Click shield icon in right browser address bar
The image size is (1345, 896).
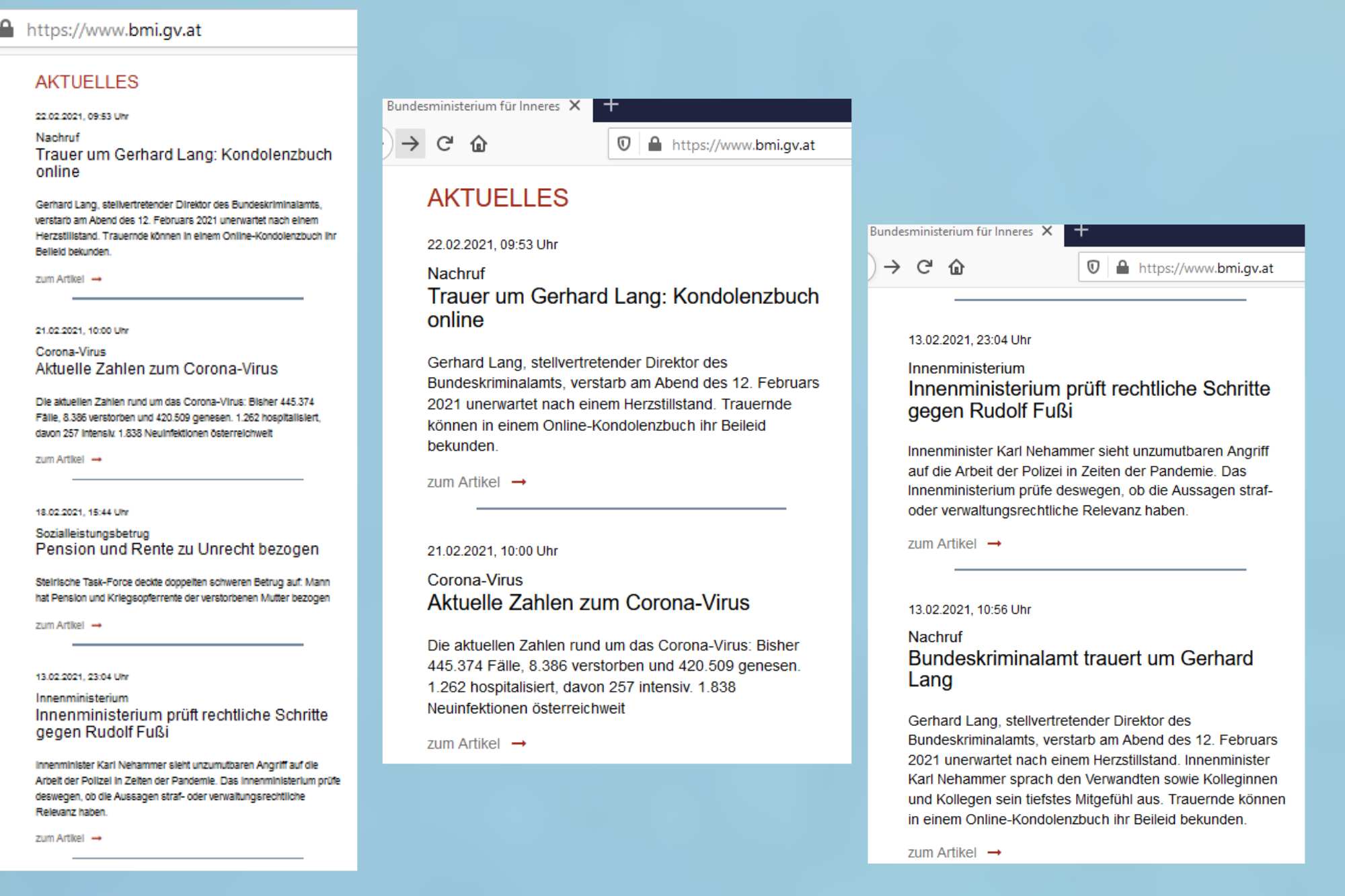(x=1093, y=268)
